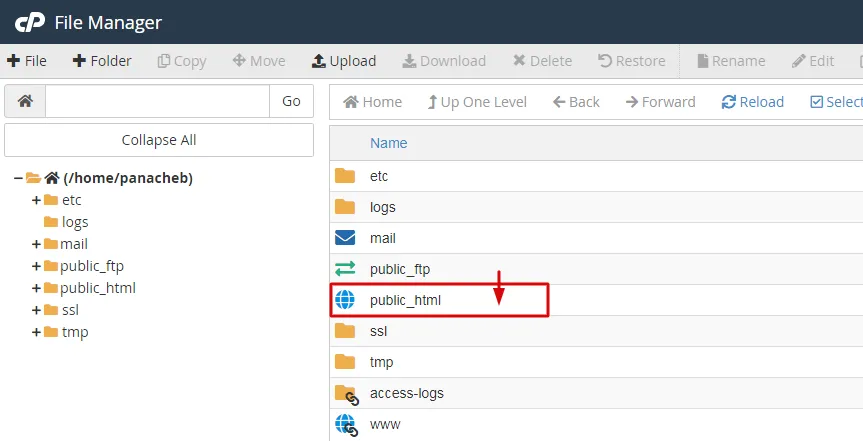Click the Go button
Image resolution: width=863 pixels, height=441 pixels.
291,101
